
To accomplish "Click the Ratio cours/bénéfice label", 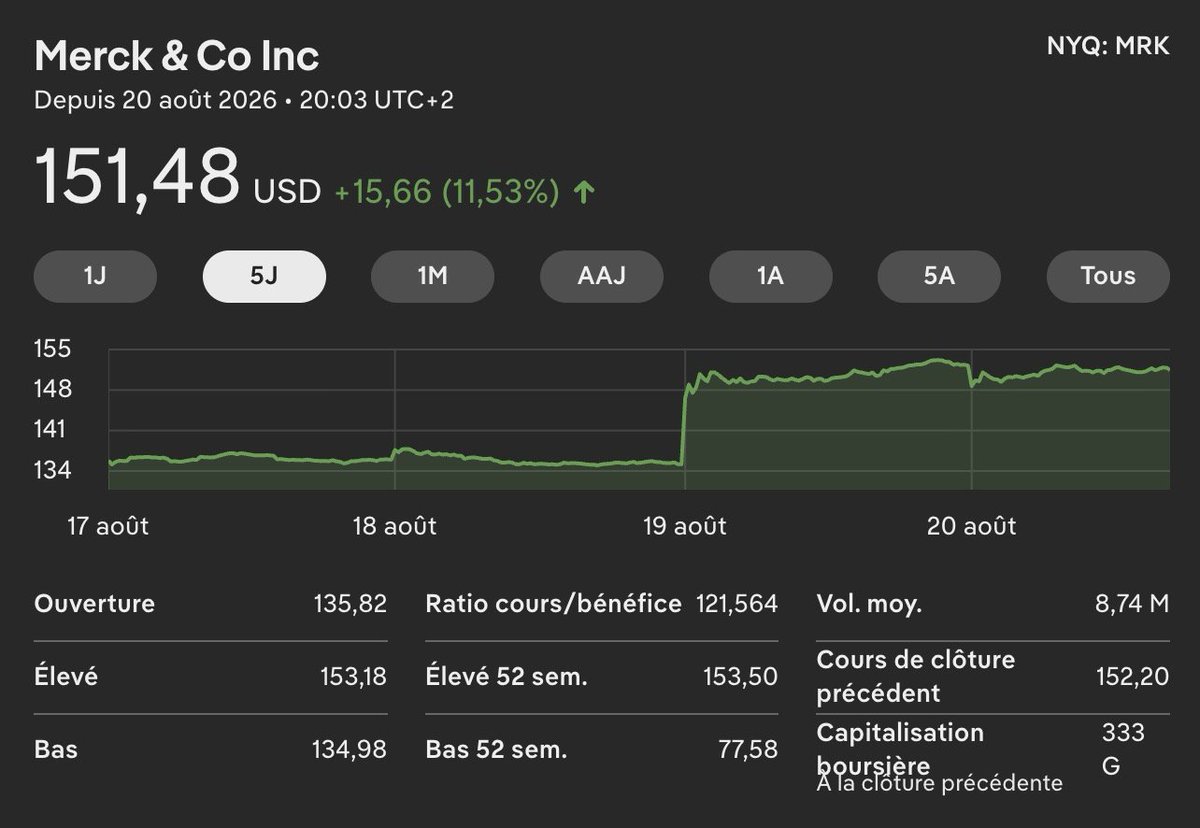I will pyautogui.click(x=553, y=604).
